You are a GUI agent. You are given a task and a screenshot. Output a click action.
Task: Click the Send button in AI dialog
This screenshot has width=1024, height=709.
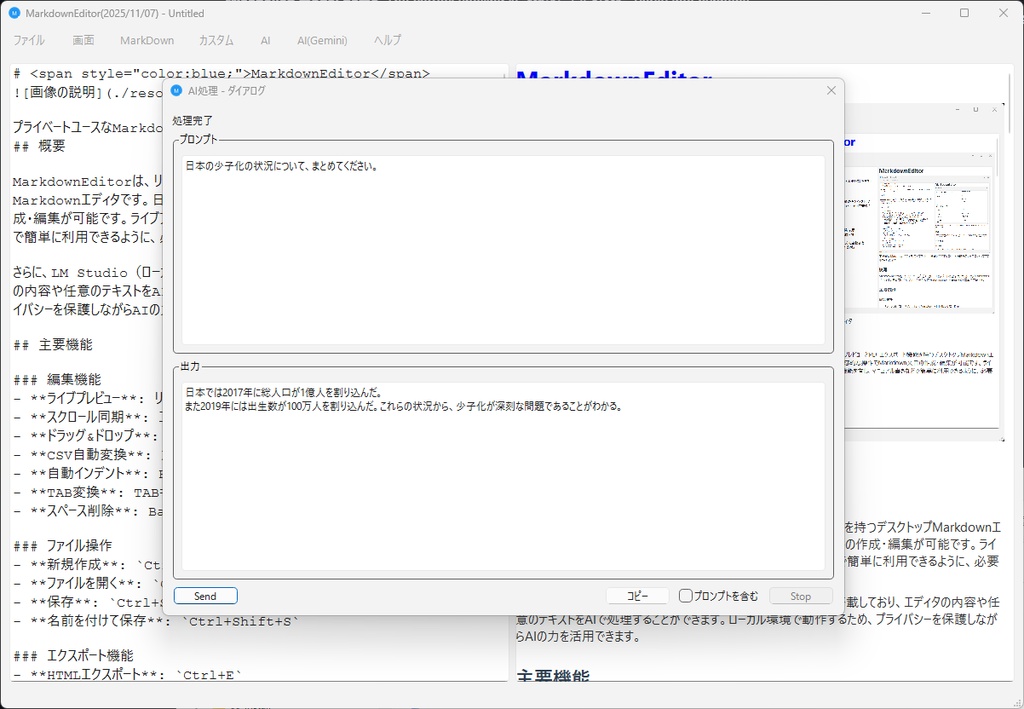point(205,596)
